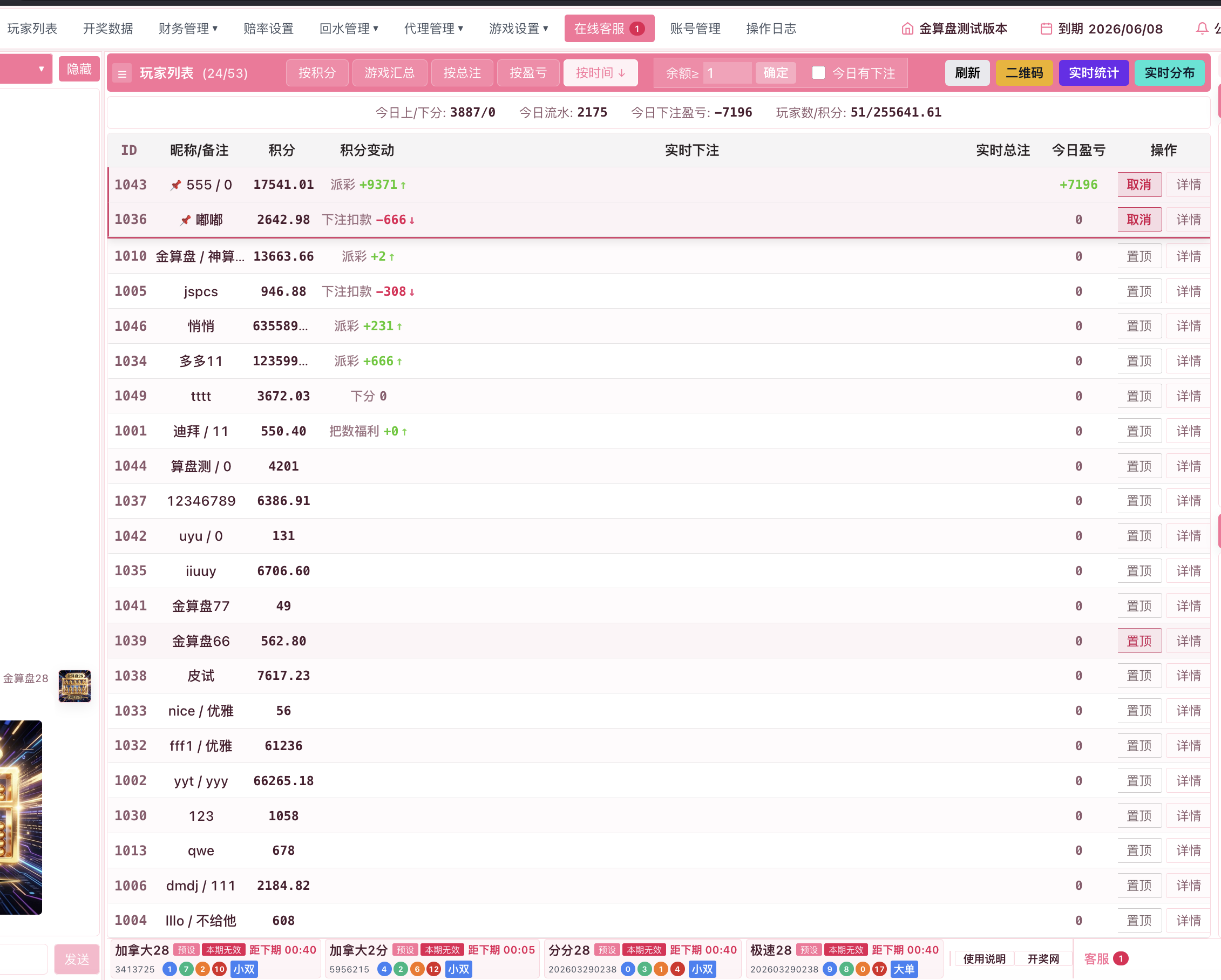Open the 赔率设置 menu item

(268, 28)
